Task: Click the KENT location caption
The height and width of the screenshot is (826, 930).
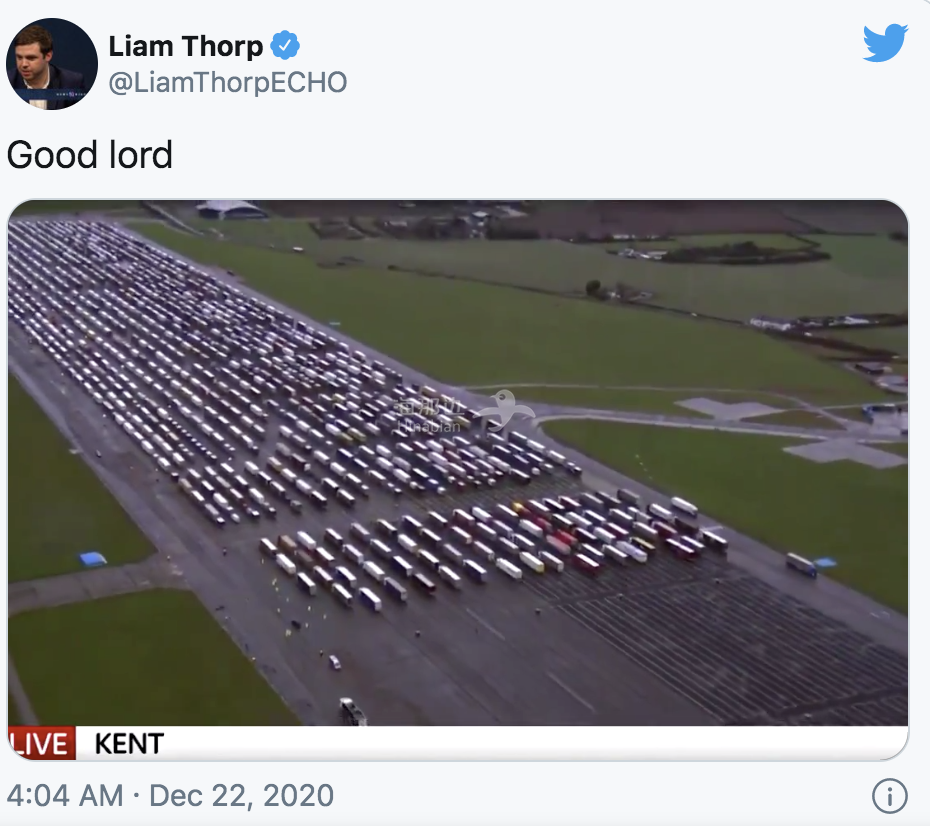Action: pyautogui.click(x=129, y=744)
